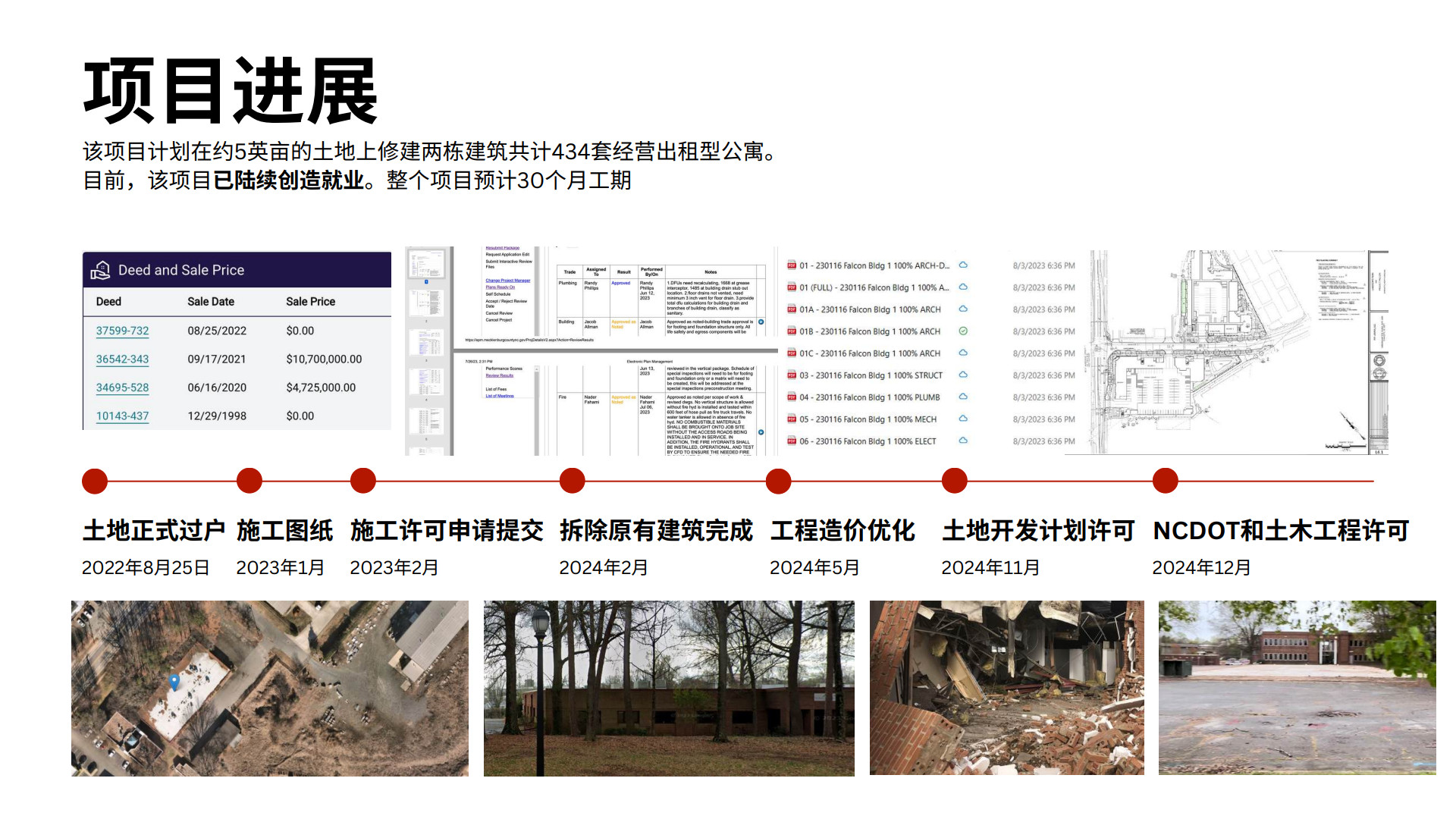Screen dimensions: 1456x819
Task: Click the Deed and Sale Price house icon
Action: [x=100, y=271]
